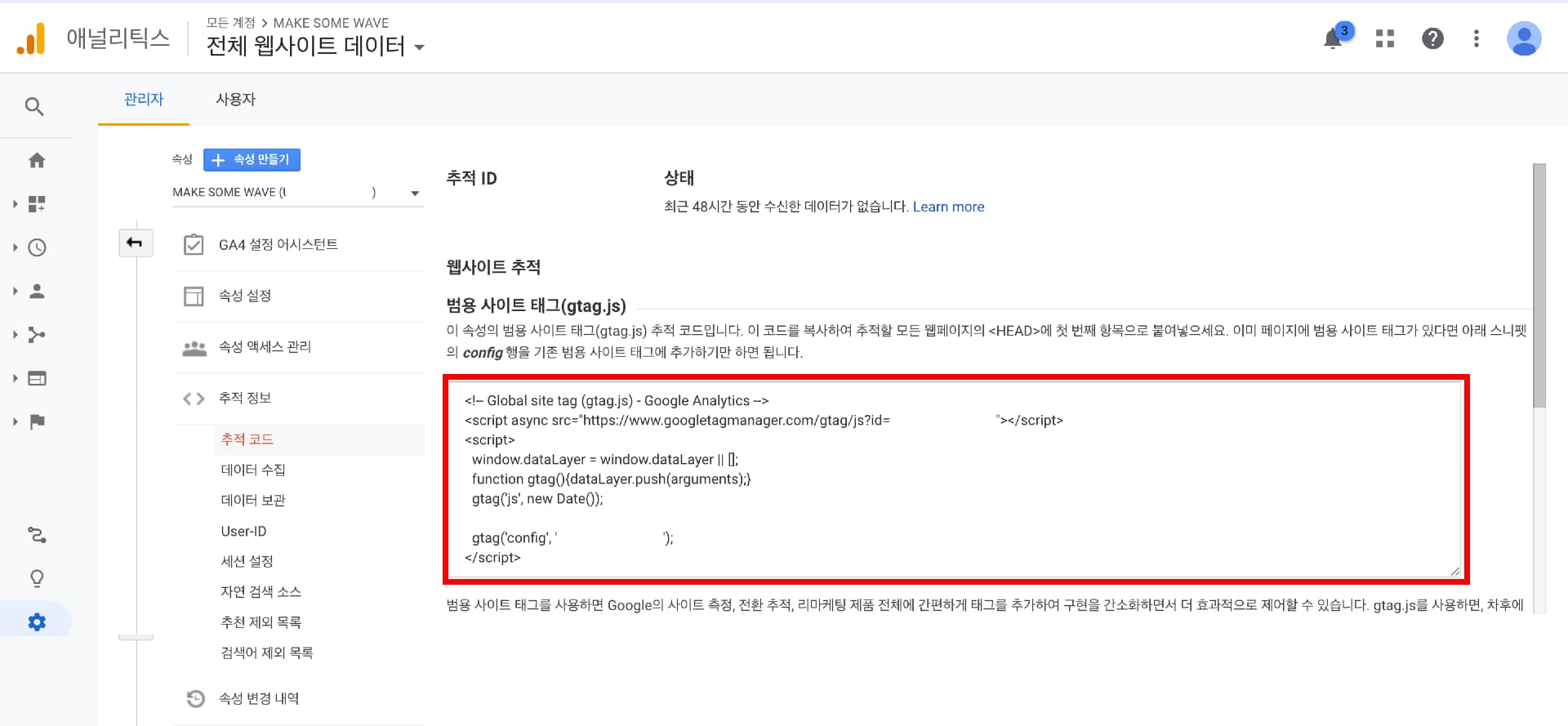1568x726 pixels.
Task: Select 검색어 제외 목록 menu item
Action: pos(267,653)
